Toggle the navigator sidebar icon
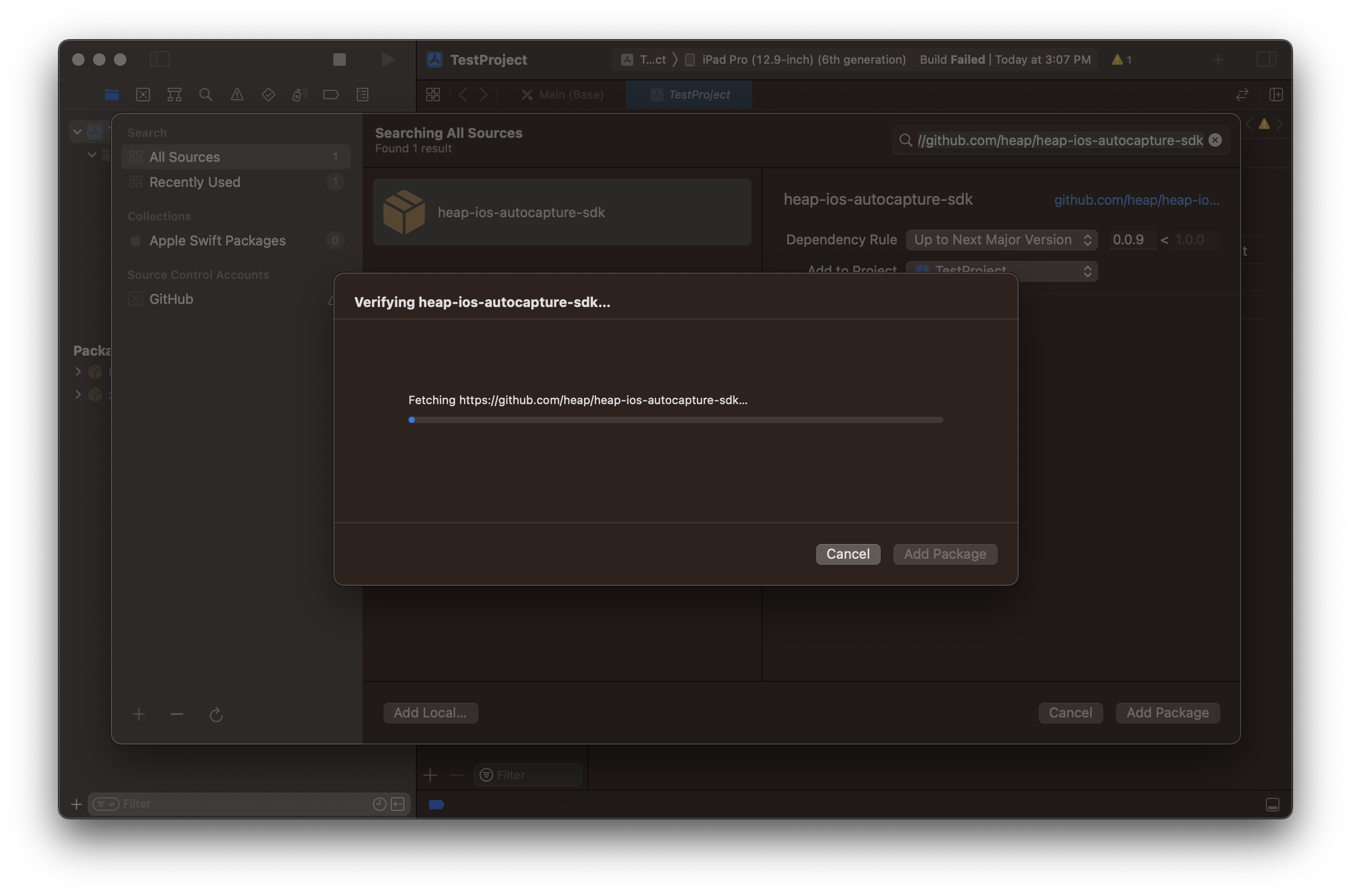This screenshot has width=1351, height=896. coord(159,60)
